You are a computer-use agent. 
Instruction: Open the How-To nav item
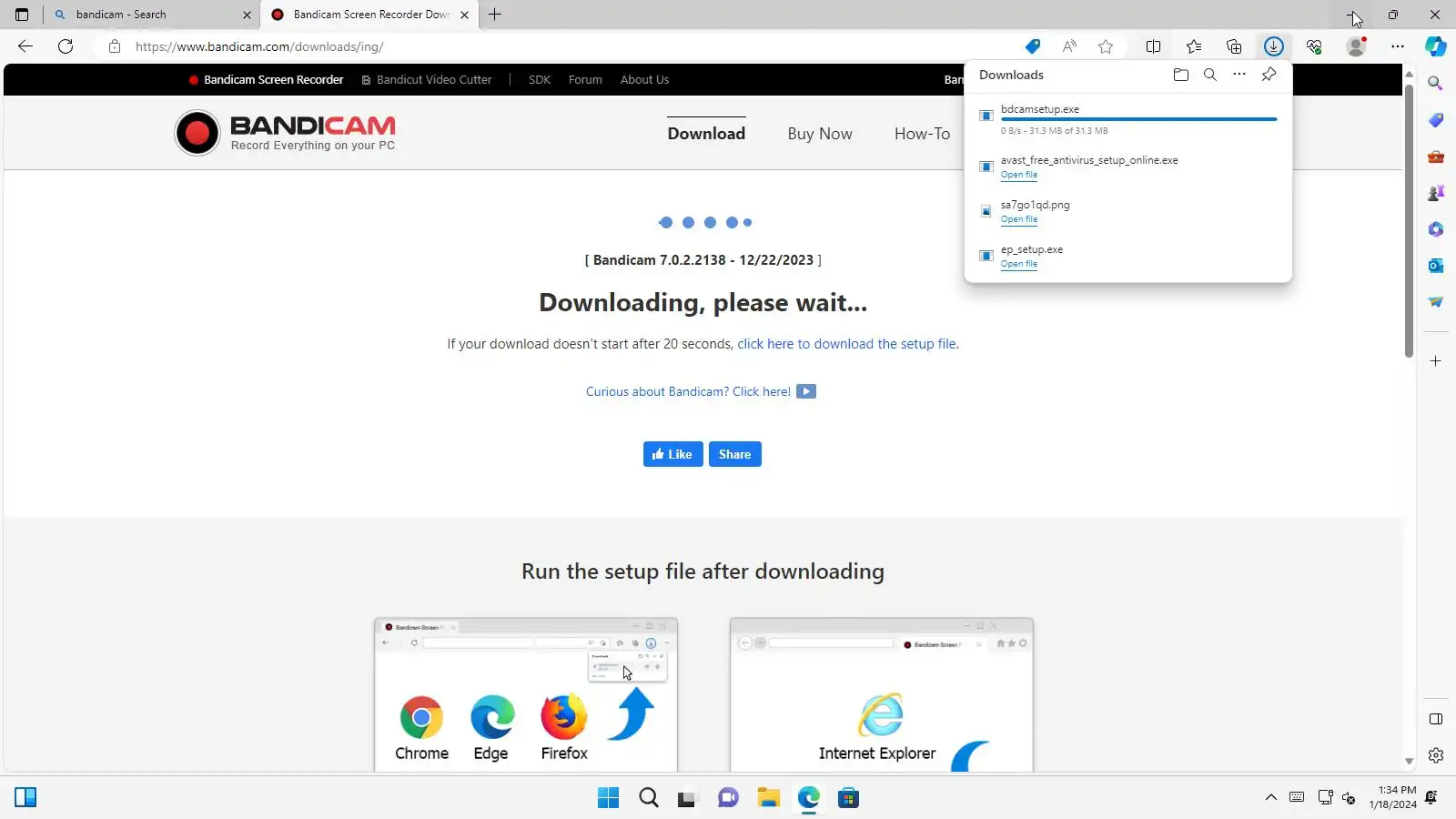pyautogui.click(x=922, y=134)
